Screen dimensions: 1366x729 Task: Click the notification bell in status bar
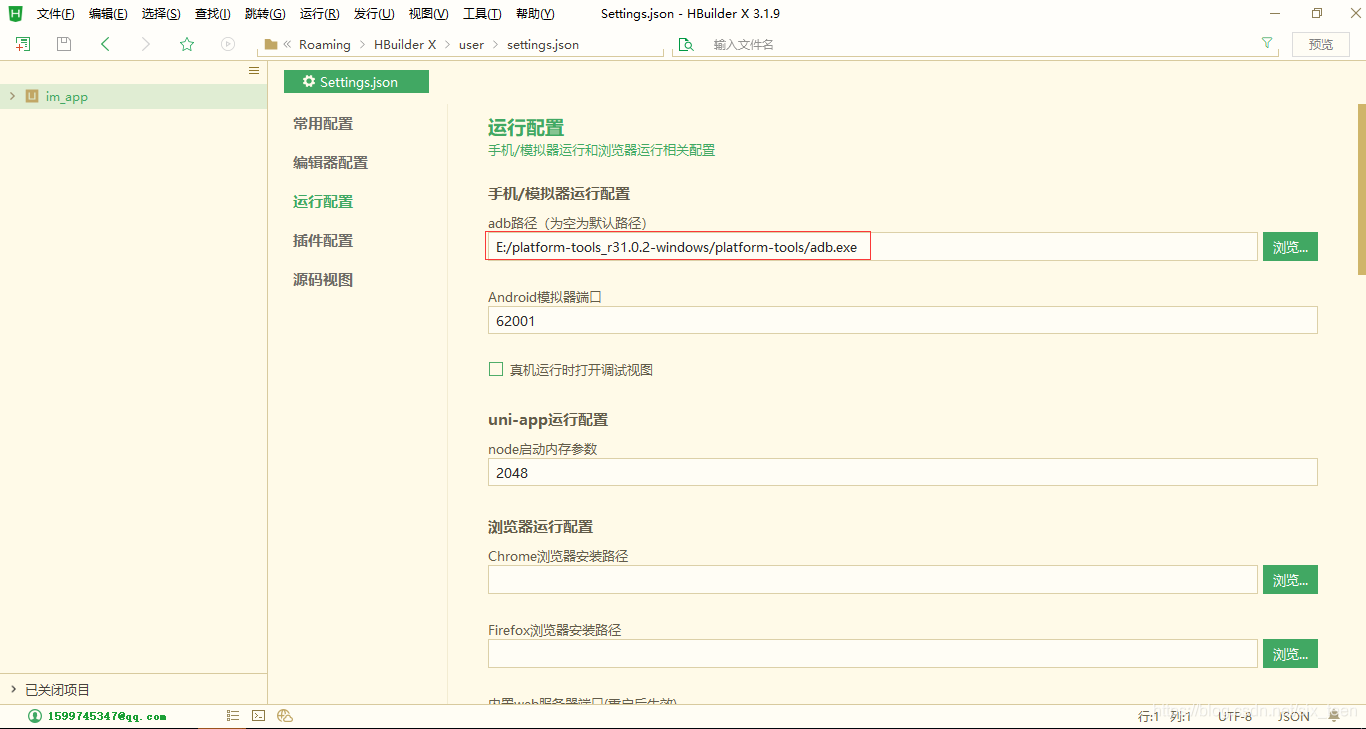pyautogui.click(x=1334, y=716)
